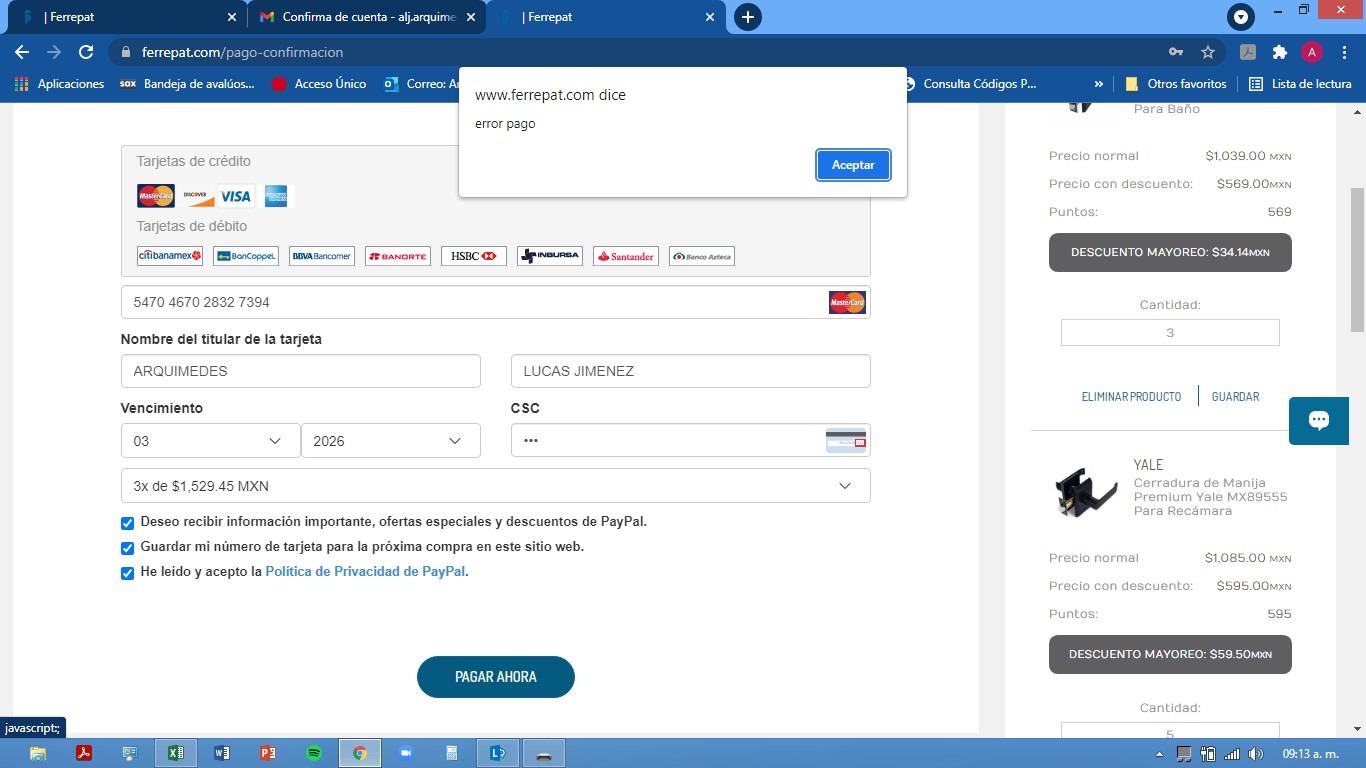1366x768 pixels.
Task: Click the address bar URL
Action: pos(242,52)
